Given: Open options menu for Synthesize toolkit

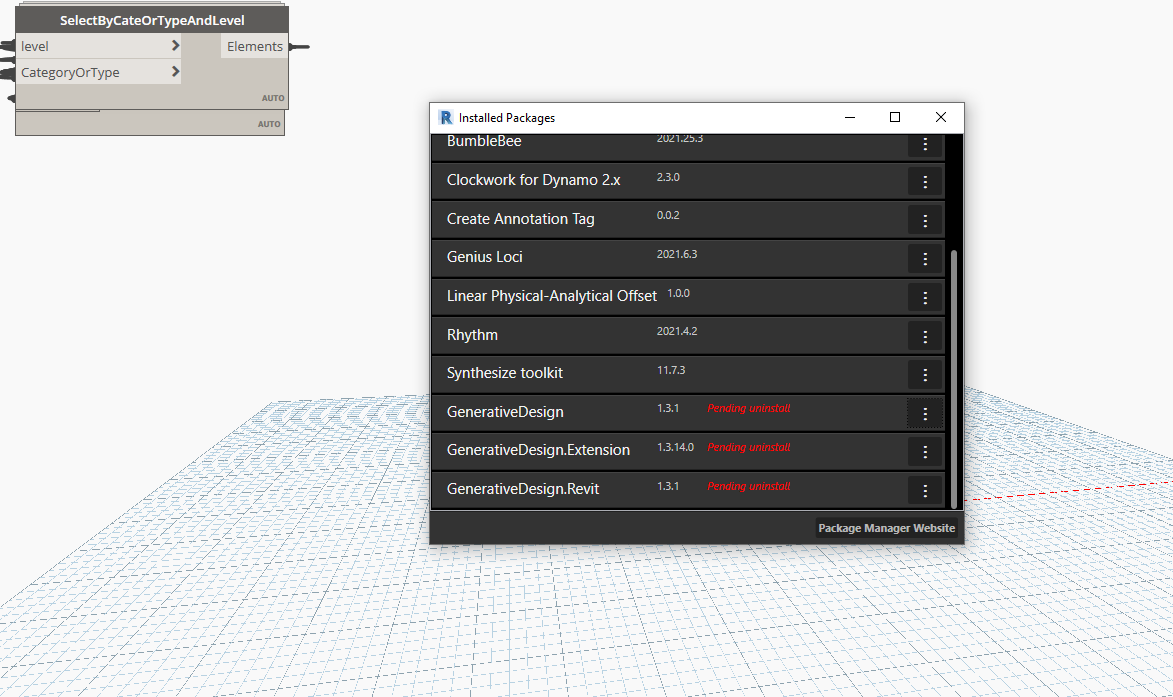Looking at the screenshot, I should [925, 375].
